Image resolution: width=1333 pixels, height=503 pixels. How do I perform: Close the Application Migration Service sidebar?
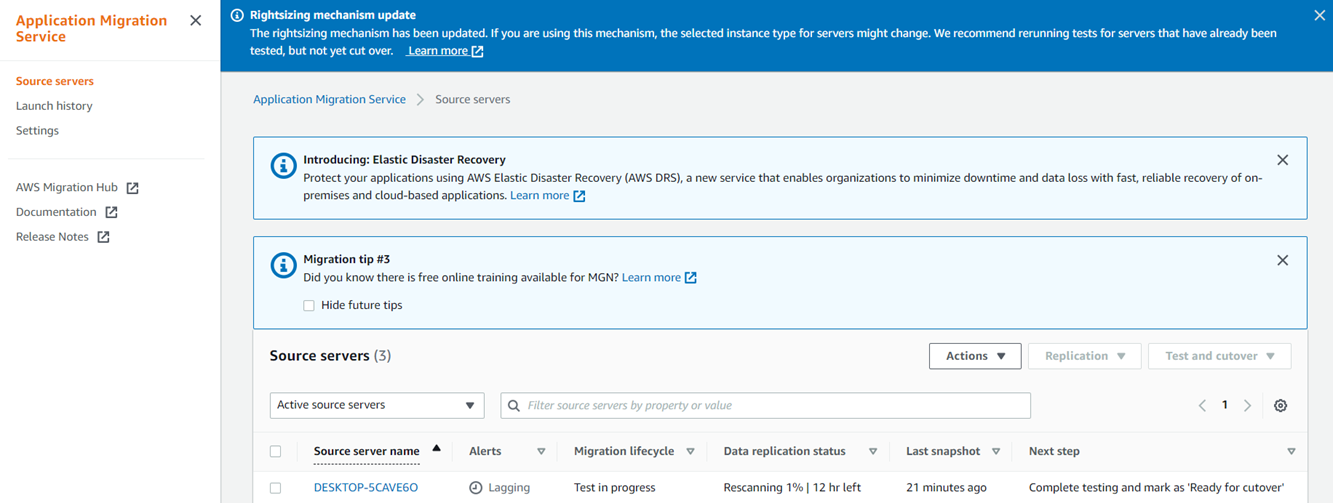click(x=195, y=21)
